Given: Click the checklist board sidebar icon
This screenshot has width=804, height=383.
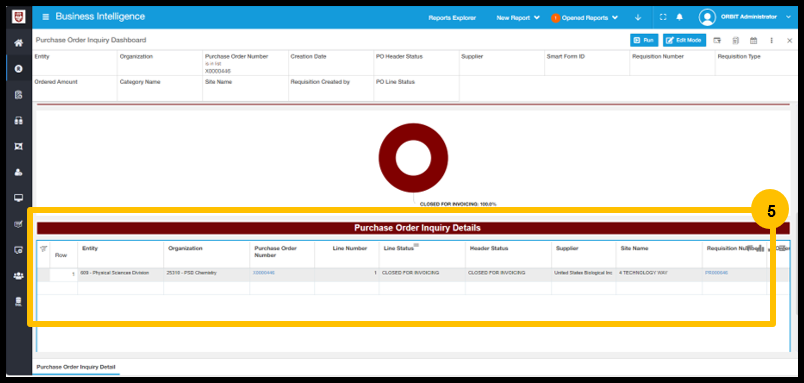Looking at the screenshot, I should [18, 224].
